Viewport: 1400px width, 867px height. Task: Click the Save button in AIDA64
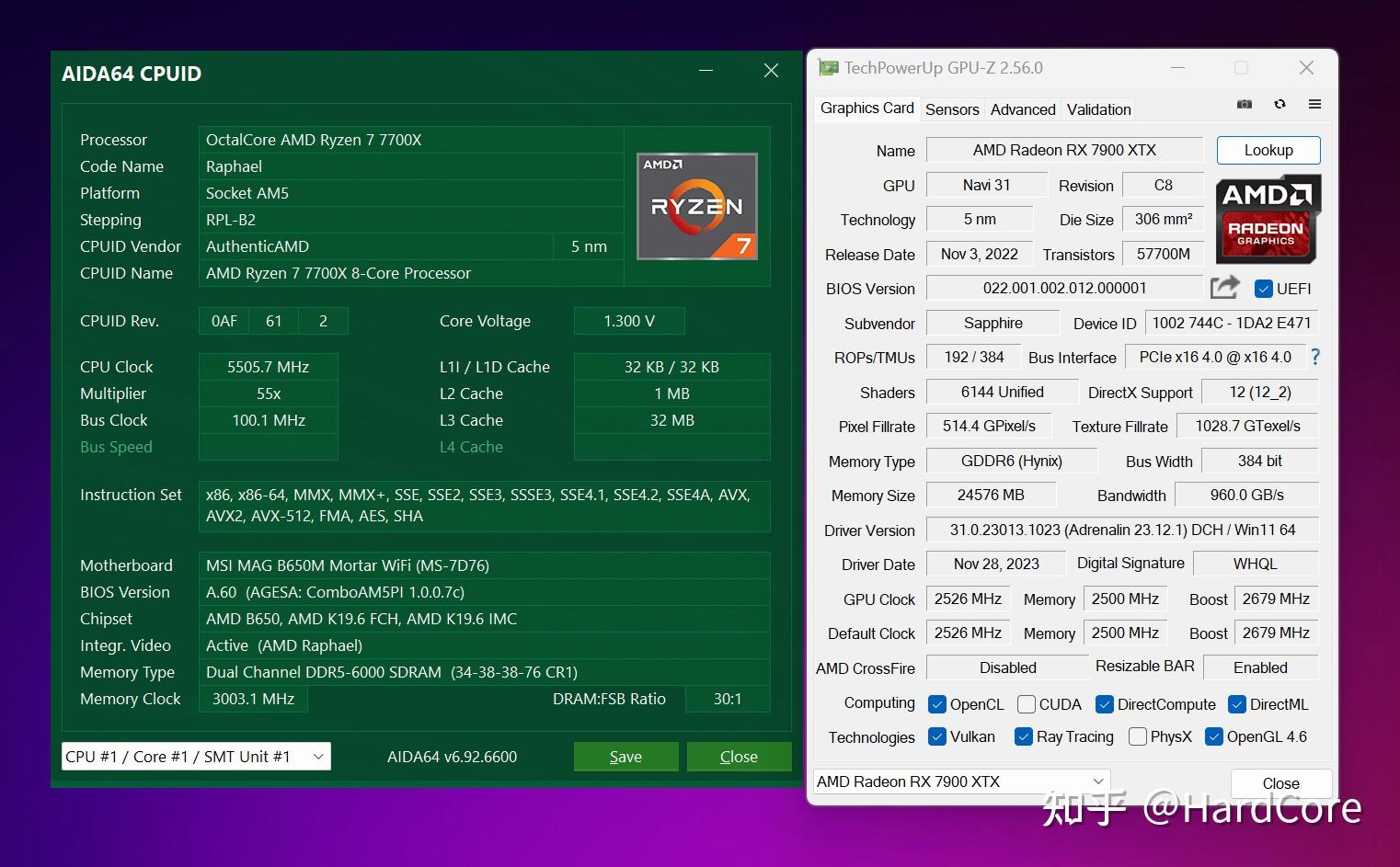(x=625, y=757)
